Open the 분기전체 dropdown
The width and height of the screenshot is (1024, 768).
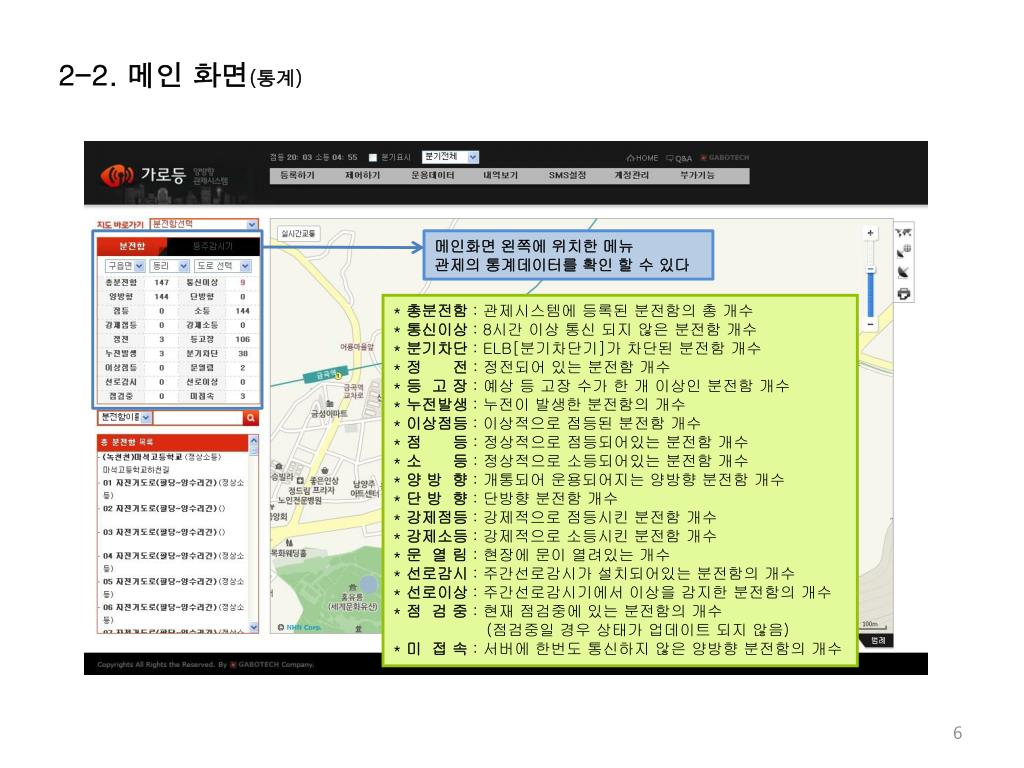pos(450,157)
